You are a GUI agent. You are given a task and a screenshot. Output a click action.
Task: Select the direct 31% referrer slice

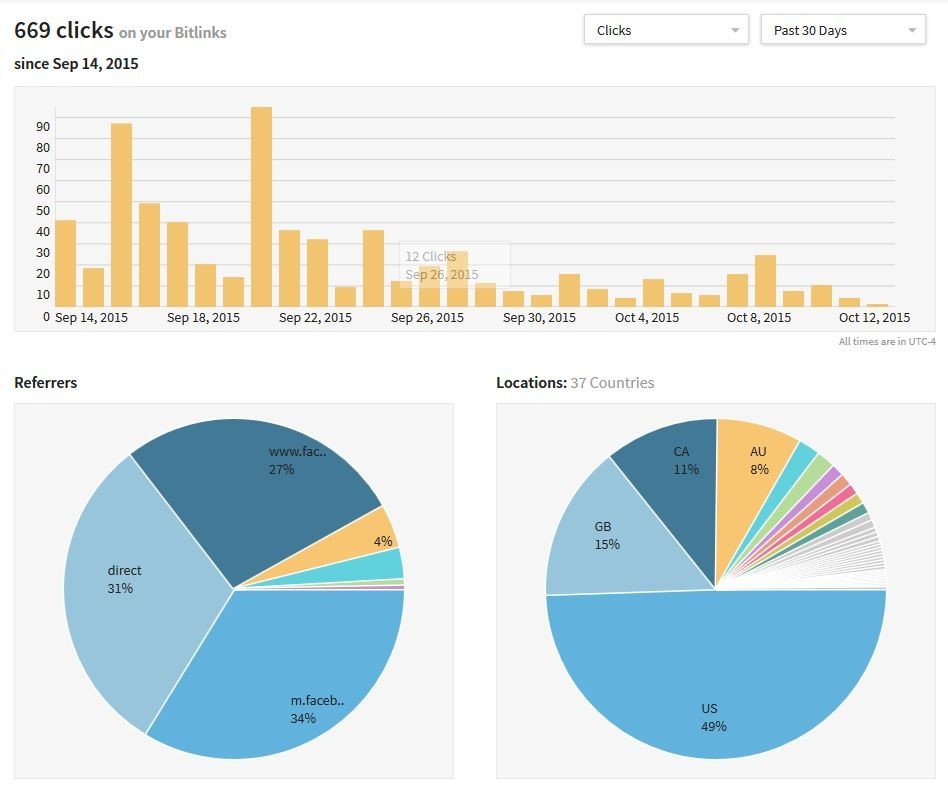tap(130, 590)
